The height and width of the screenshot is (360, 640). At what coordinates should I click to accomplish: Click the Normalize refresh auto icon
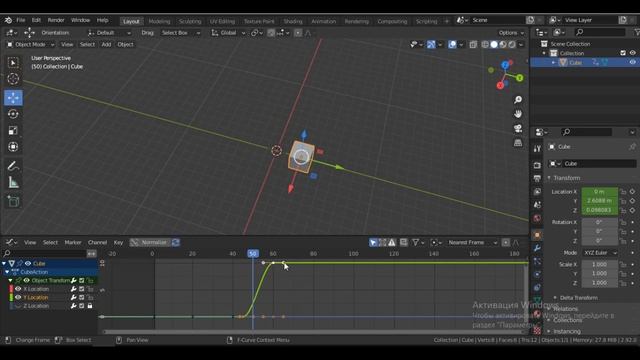(176, 242)
